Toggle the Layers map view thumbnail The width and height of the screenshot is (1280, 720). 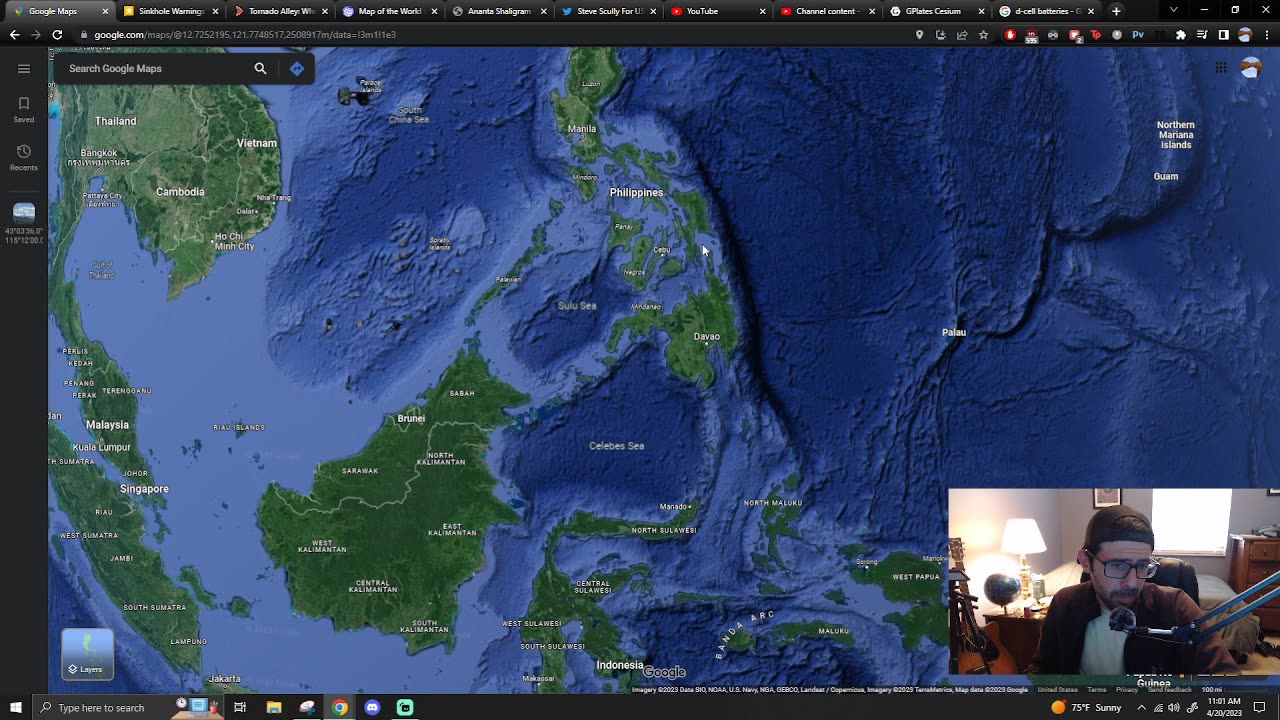tap(88, 654)
